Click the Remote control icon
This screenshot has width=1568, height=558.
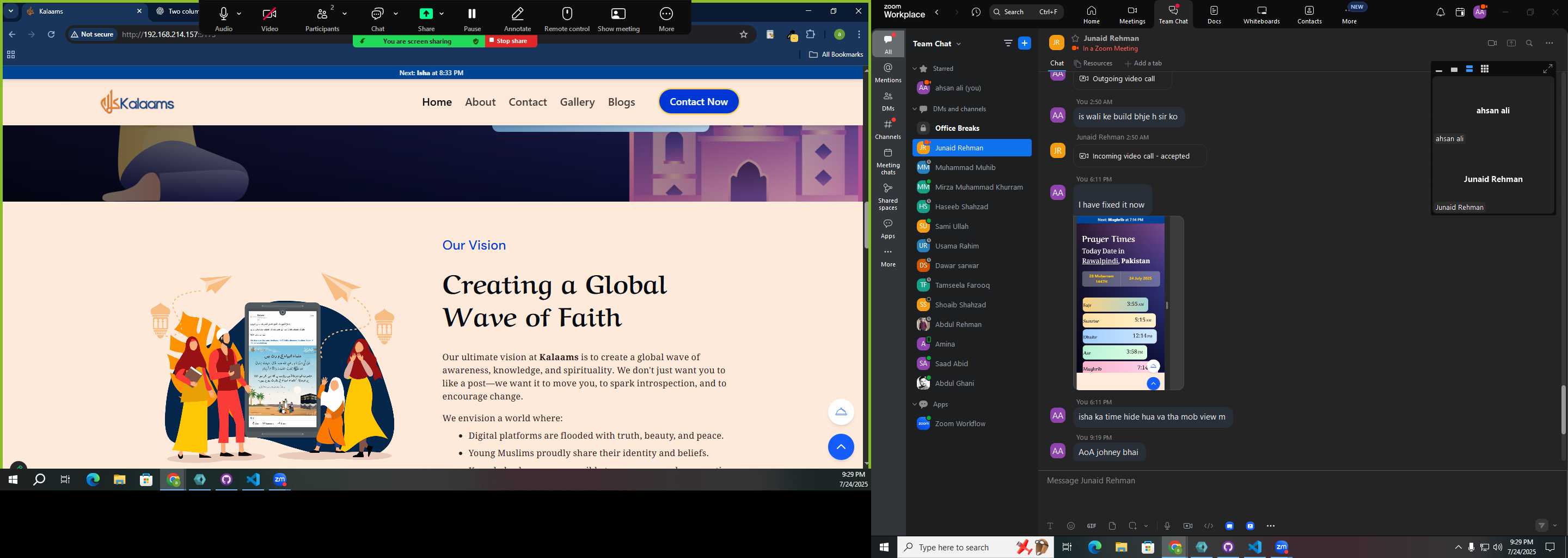[x=567, y=14]
